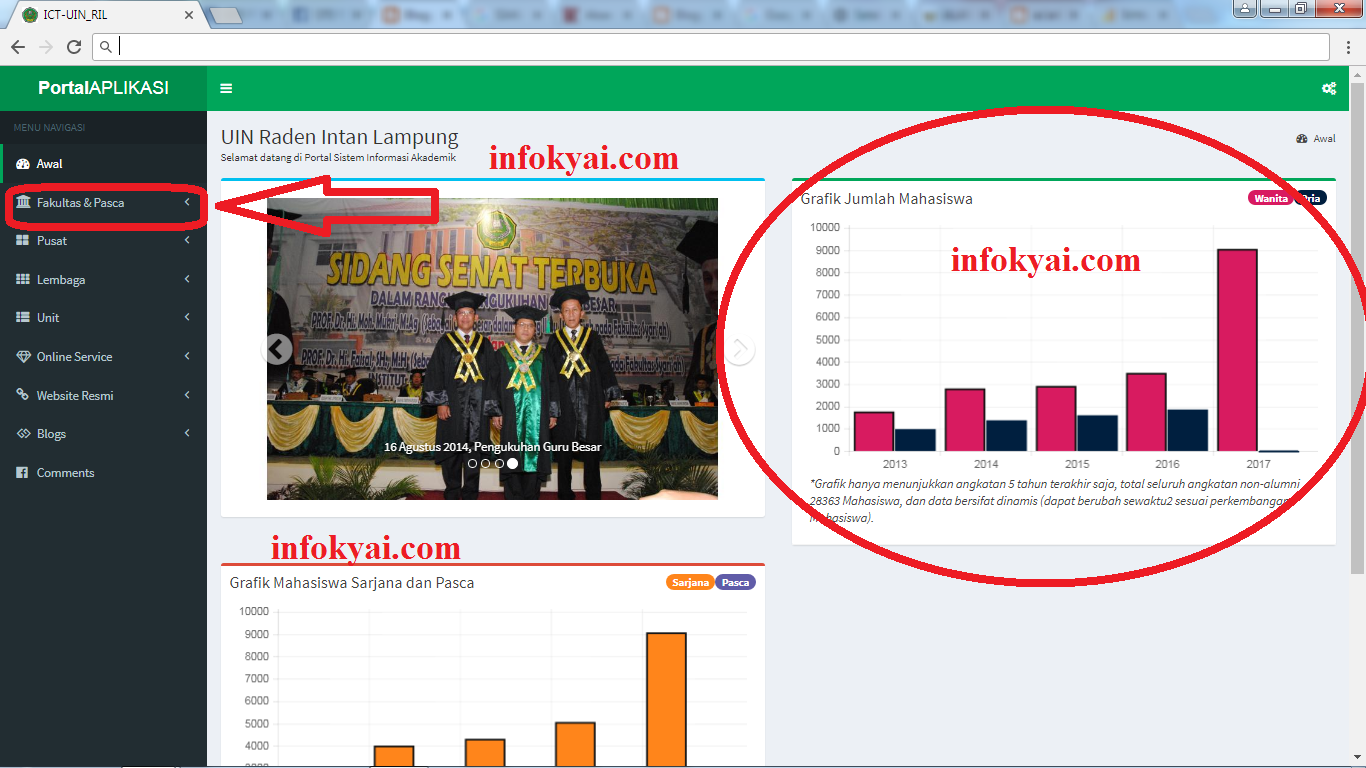Click the Awal dashboard icon in sidebar
Viewport: 1366px width, 768px height.
tap(23, 164)
